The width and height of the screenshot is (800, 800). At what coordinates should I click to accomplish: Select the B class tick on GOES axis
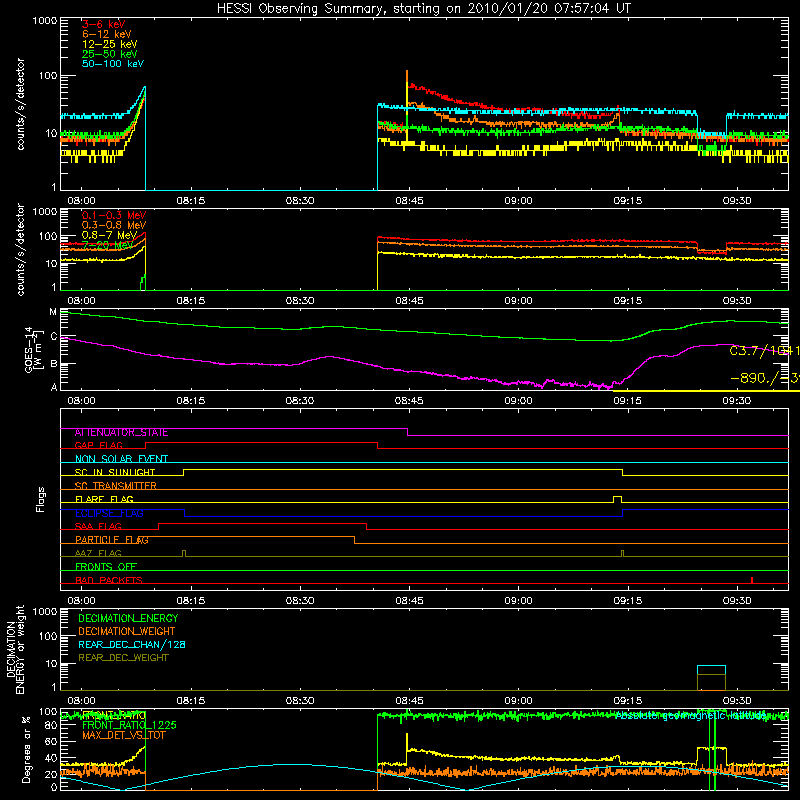point(53,364)
